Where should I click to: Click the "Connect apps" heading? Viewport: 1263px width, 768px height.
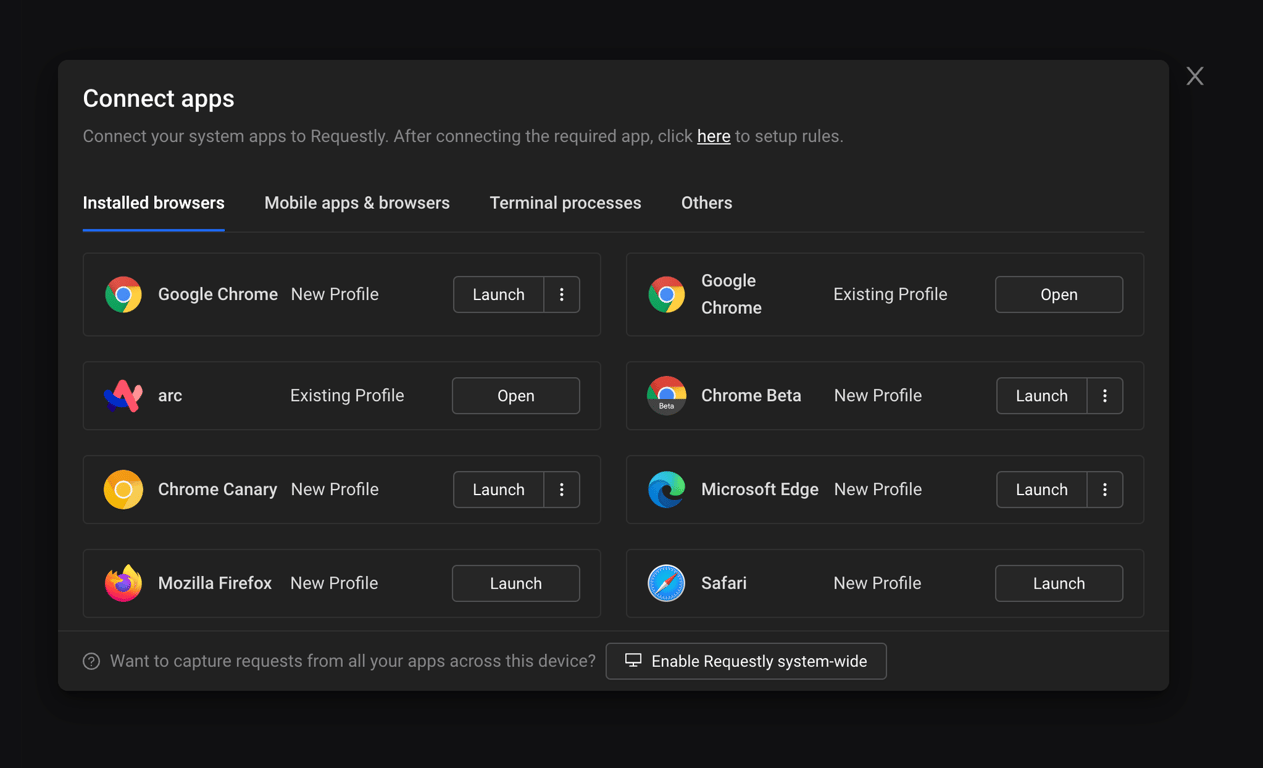[158, 98]
